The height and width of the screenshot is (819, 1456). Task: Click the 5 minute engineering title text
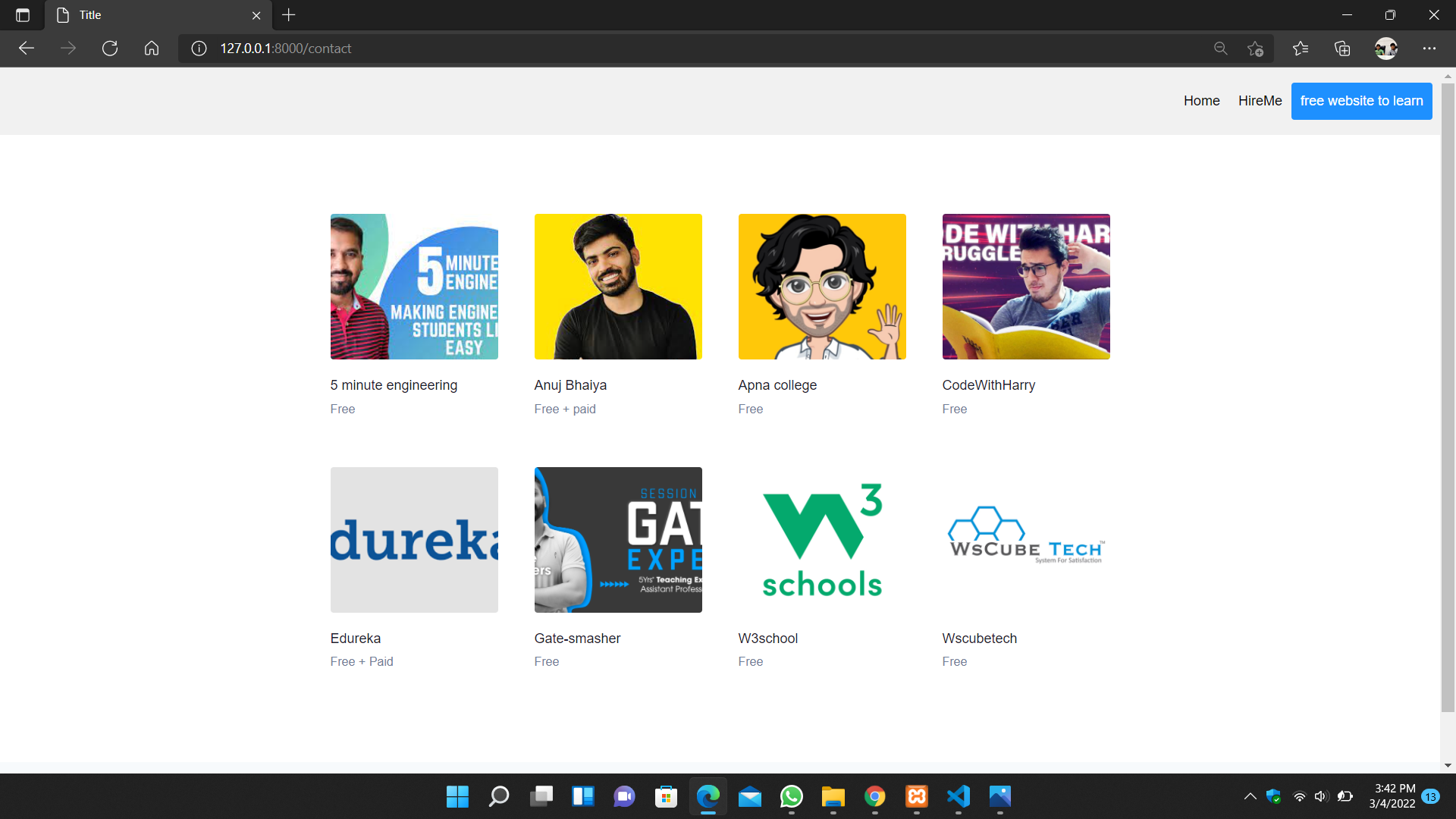(x=394, y=385)
